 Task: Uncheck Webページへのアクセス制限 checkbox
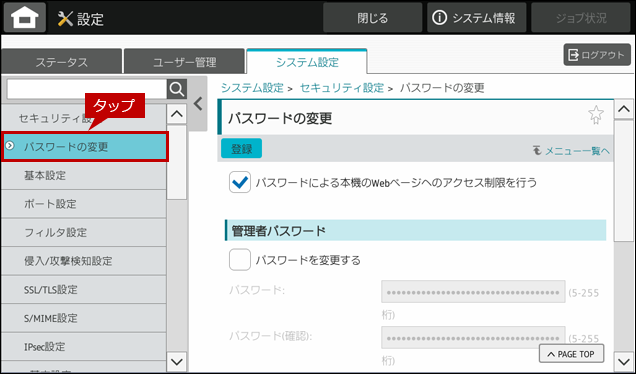(240, 182)
